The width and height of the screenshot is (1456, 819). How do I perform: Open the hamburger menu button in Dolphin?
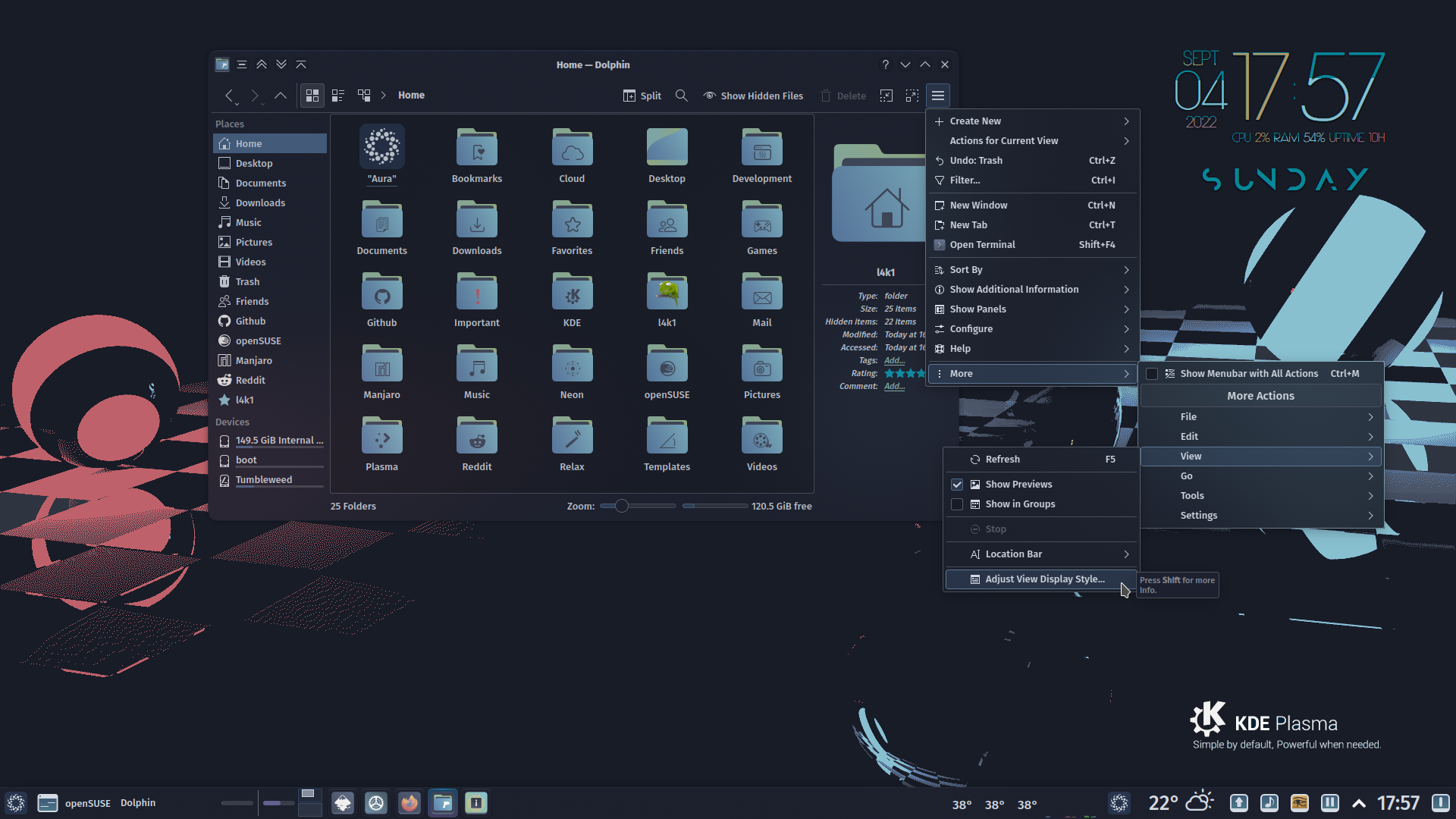coord(938,96)
